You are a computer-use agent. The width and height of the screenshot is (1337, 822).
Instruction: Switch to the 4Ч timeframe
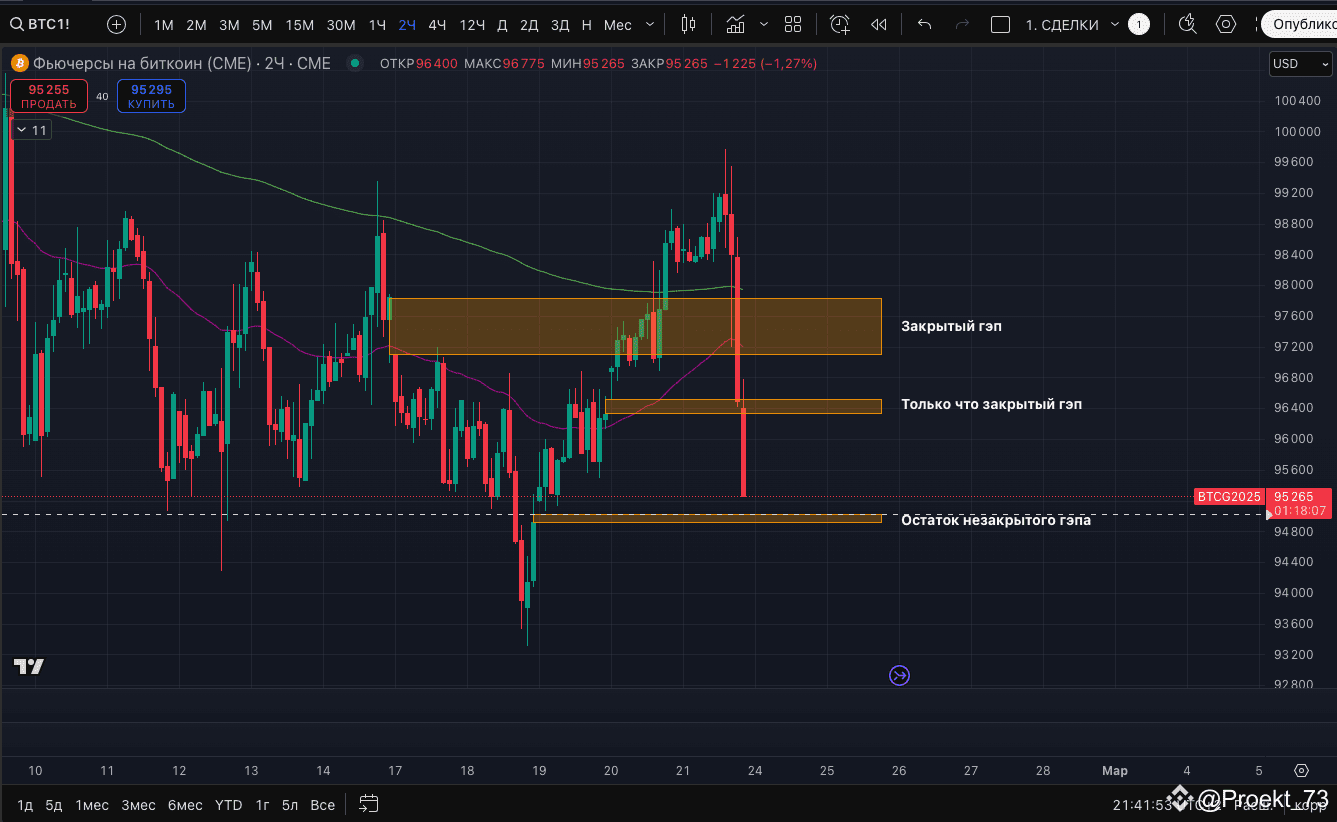(x=437, y=23)
